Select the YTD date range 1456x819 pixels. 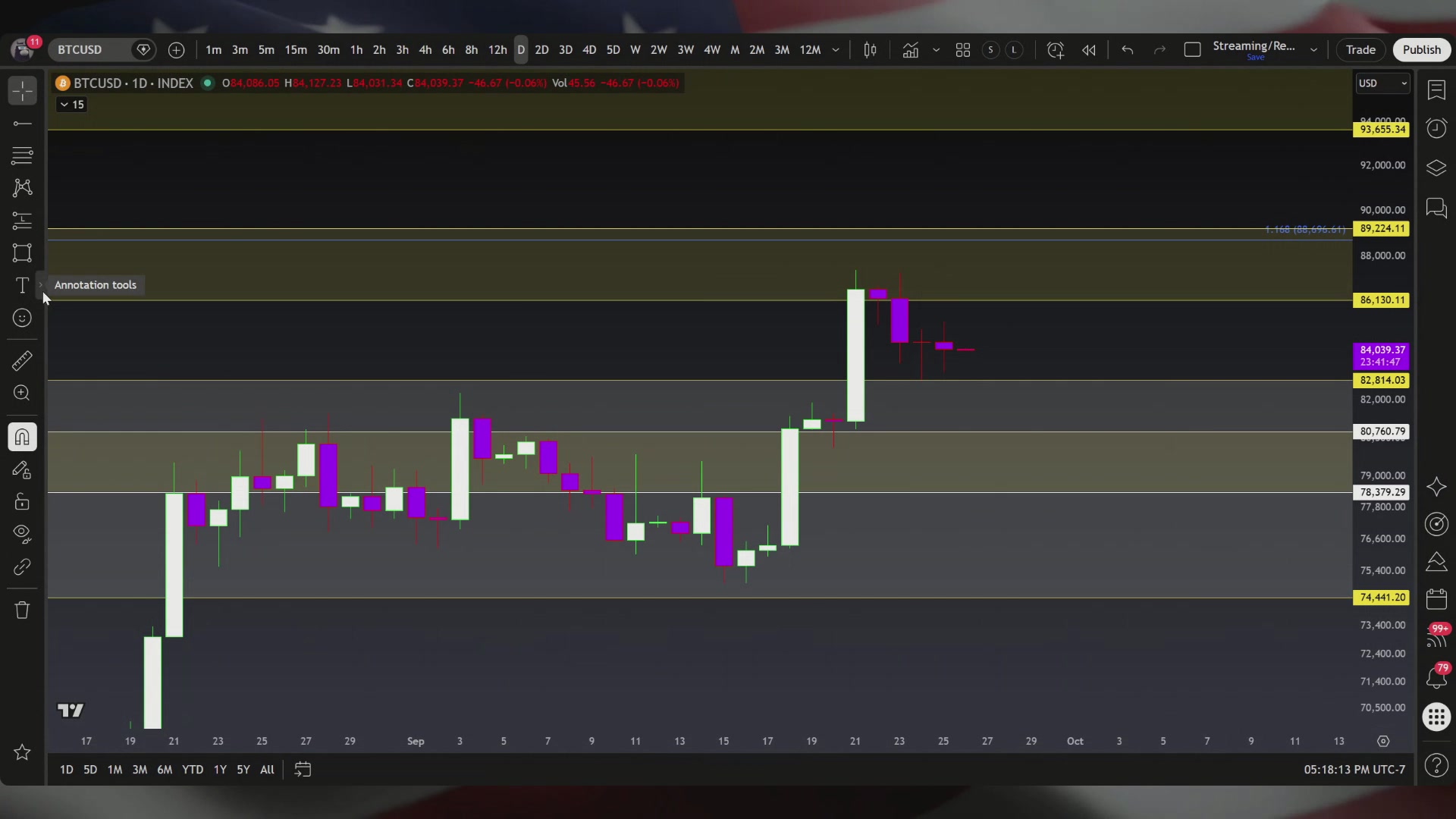[x=193, y=770]
